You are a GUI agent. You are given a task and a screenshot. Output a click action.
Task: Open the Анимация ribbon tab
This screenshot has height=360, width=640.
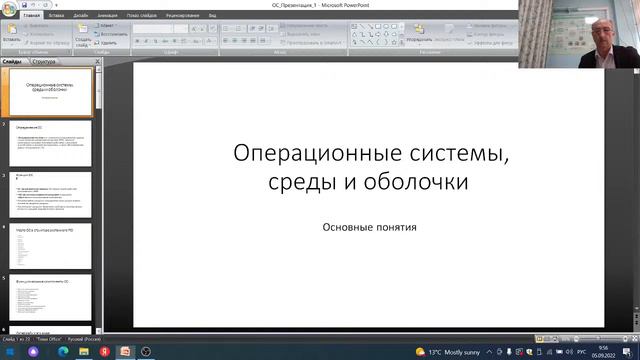pyautogui.click(x=107, y=16)
